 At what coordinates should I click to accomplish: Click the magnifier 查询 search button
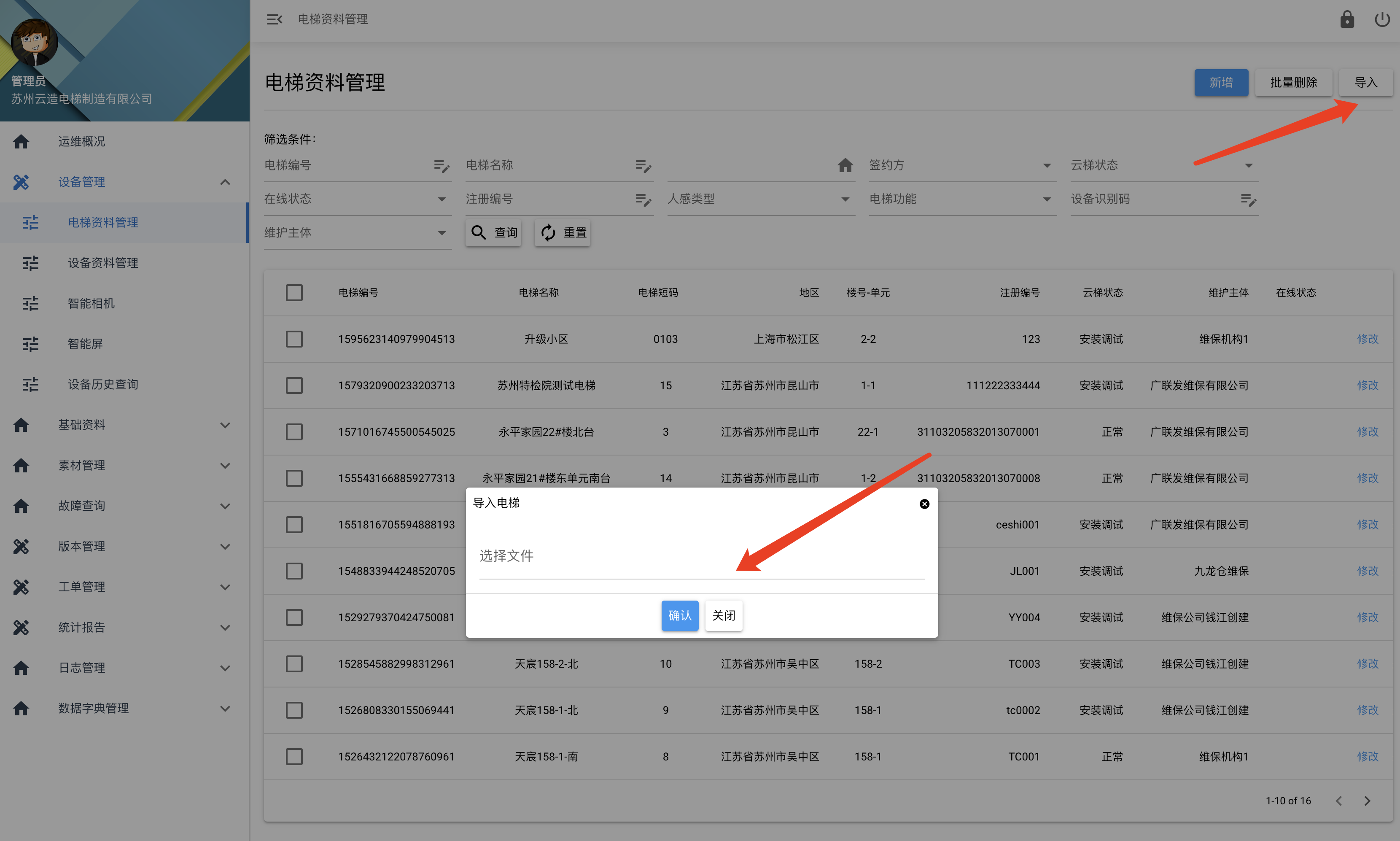tap(493, 233)
